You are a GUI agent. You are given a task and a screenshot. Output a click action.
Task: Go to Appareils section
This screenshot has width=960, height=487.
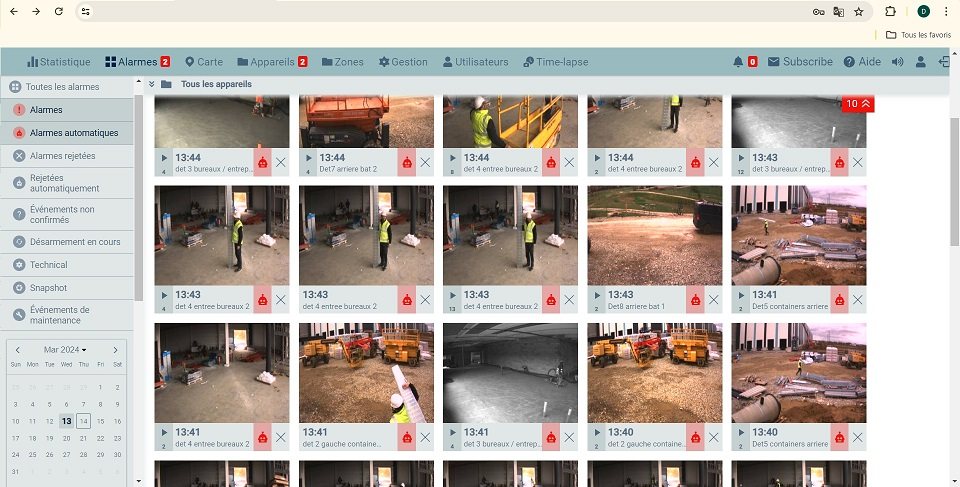coord(272,62)
